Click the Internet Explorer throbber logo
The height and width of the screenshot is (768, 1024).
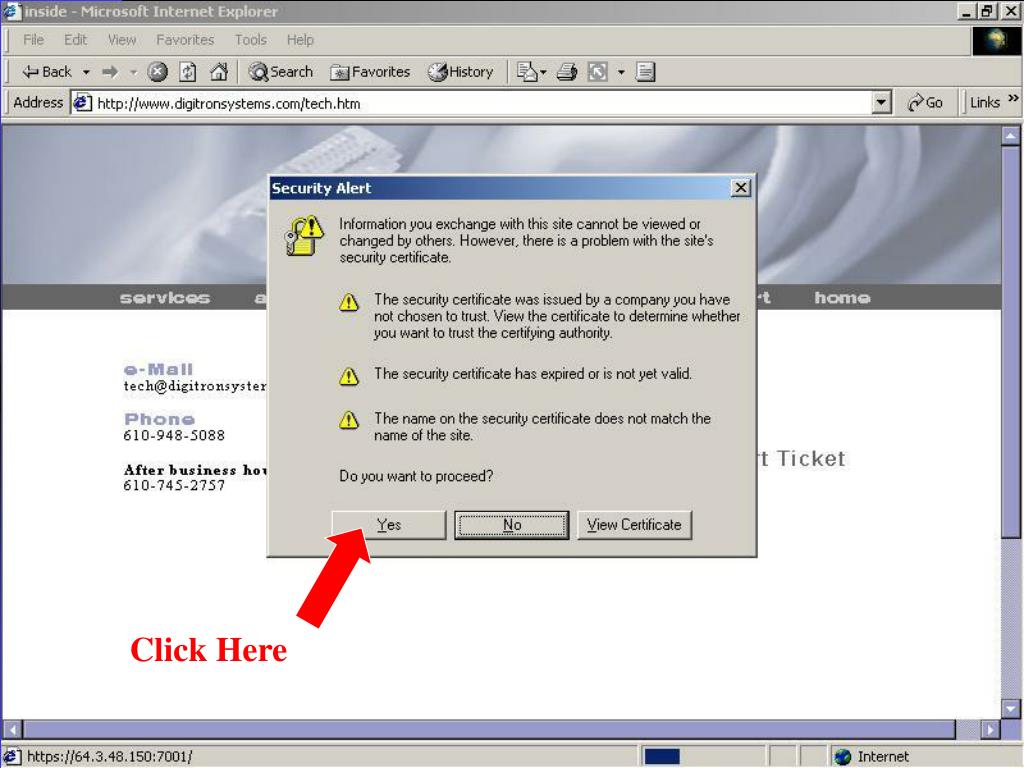pyautogui.click(x=995, y=40)
